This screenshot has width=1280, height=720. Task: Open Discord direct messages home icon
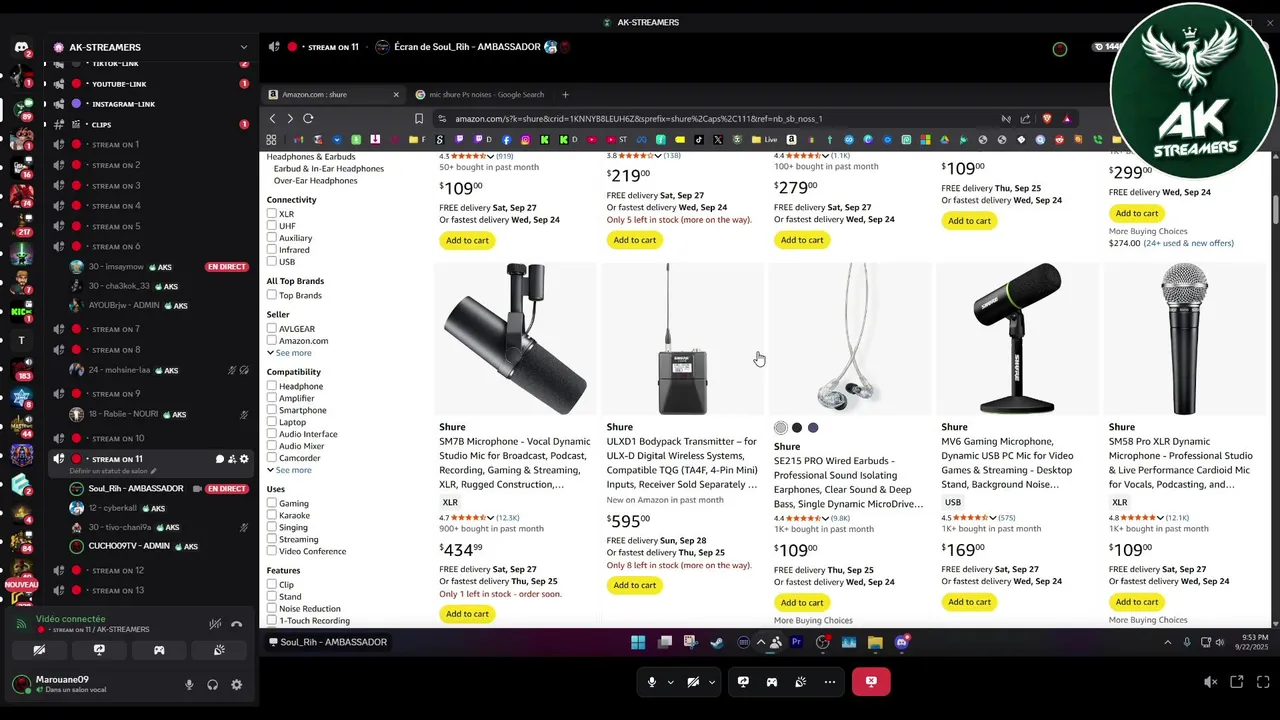[21, 47]
